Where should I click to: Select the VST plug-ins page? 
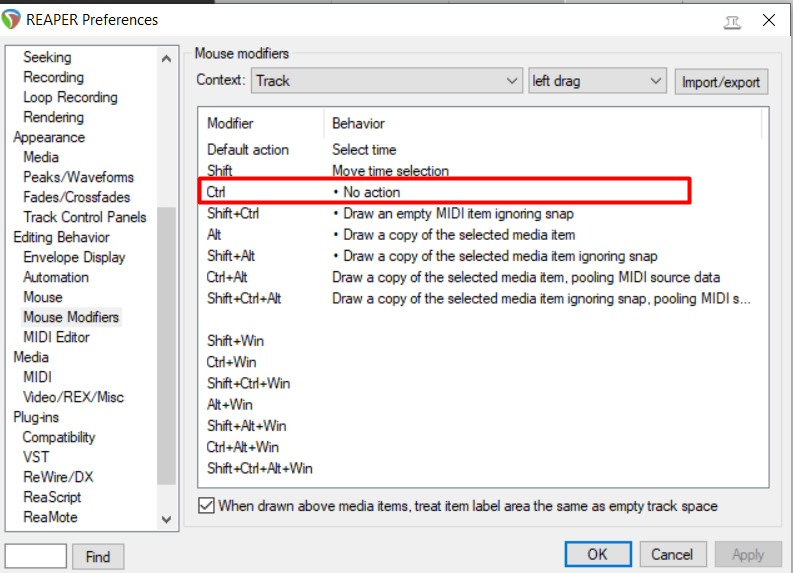click(x=36, y=457)
